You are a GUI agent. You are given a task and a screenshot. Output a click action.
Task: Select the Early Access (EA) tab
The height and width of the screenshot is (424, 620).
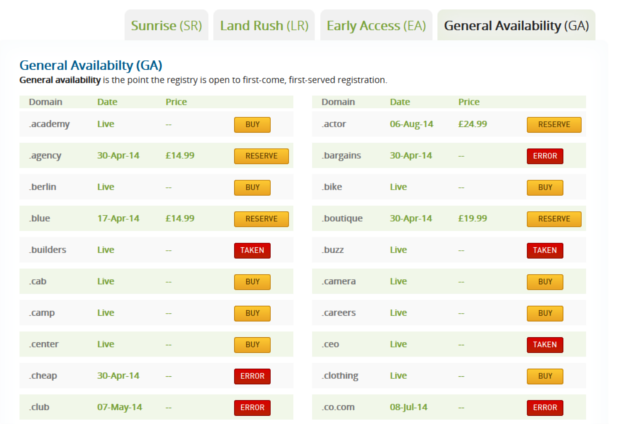pos(376,25)
